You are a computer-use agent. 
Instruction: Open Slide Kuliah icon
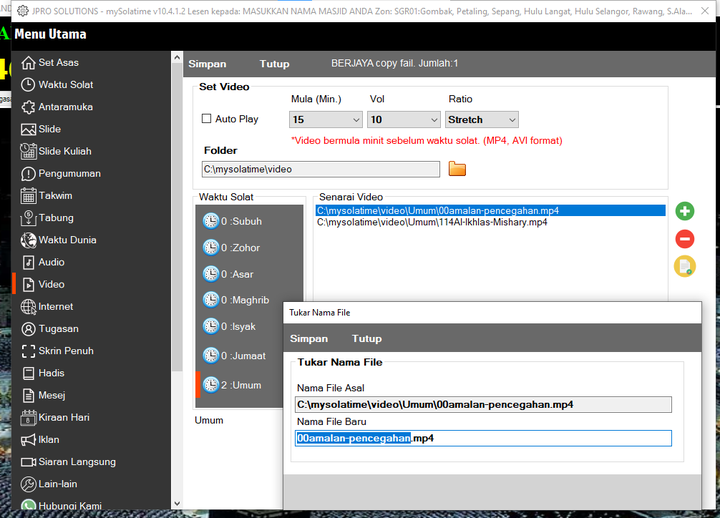coord(28,151)
